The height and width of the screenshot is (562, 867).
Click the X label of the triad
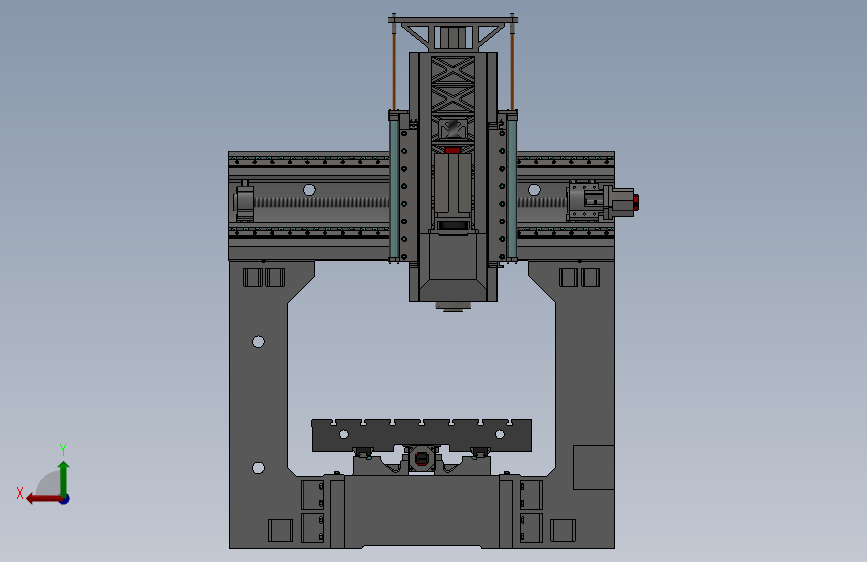(20, 493)
